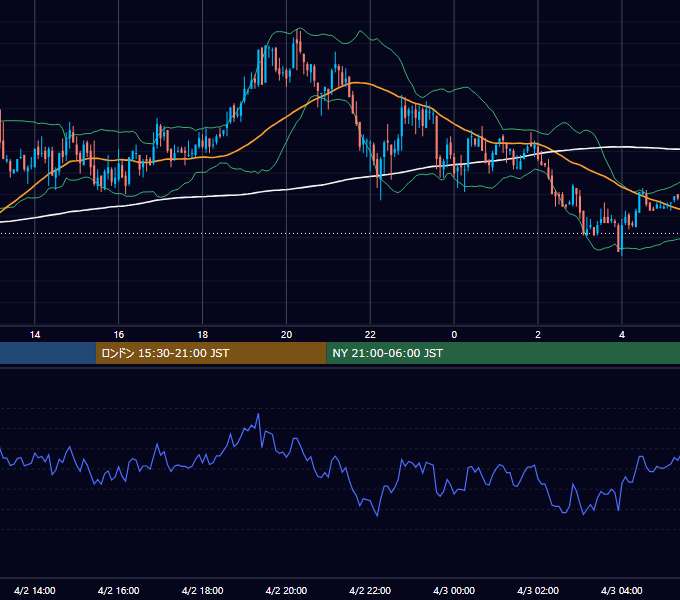Click the 4/2 14:00 indicator time label

coord(35,590)
